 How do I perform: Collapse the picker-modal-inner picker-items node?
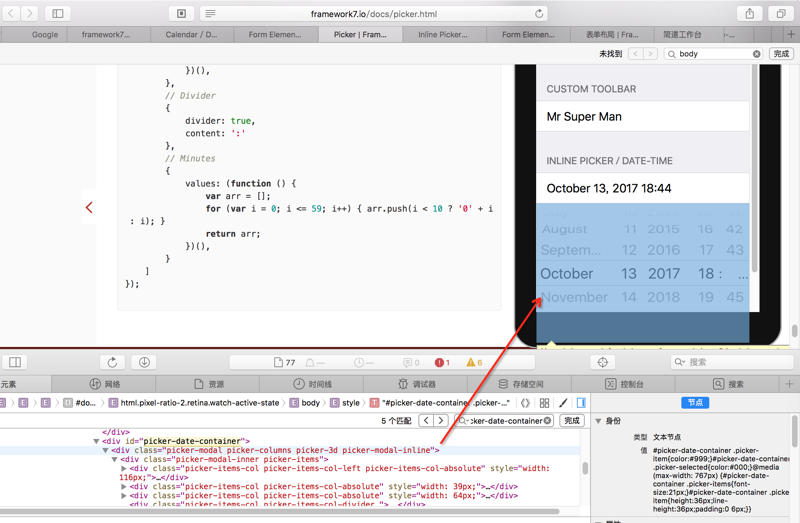click(x=114, y=460)
